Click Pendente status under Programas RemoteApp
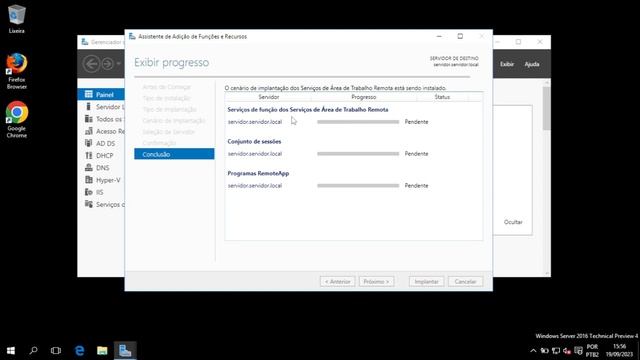 (x=416, y=185)
